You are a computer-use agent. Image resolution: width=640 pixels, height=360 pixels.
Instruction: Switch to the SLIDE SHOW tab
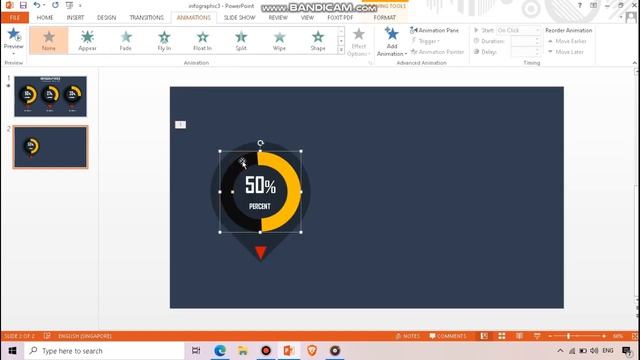(240, 18)
